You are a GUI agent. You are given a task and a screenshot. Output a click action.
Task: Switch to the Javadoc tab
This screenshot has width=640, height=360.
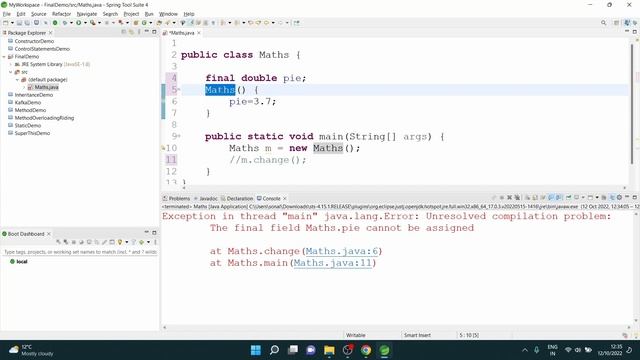click(205, 198)
